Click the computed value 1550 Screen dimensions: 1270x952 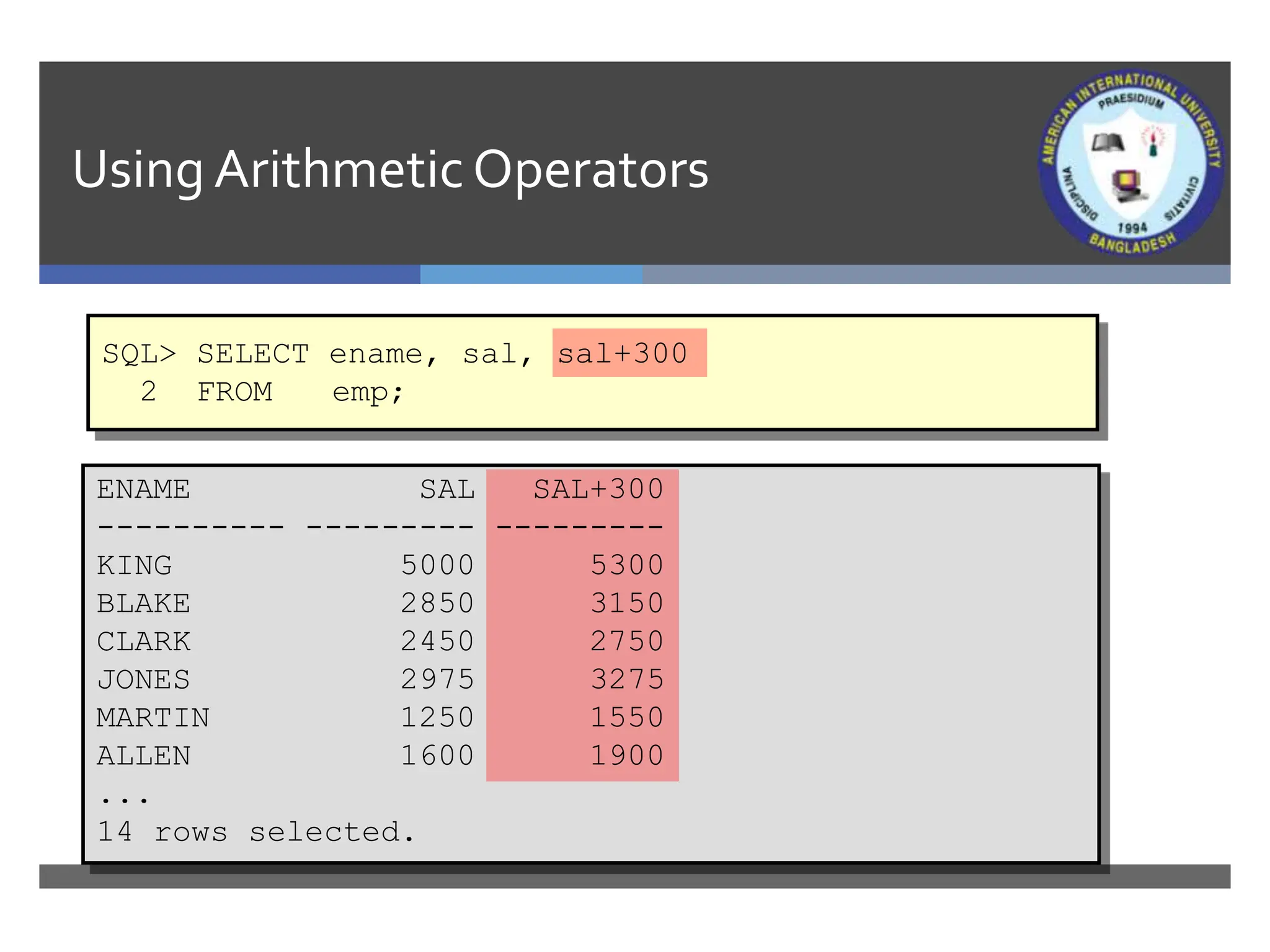[x=627, y=718]
